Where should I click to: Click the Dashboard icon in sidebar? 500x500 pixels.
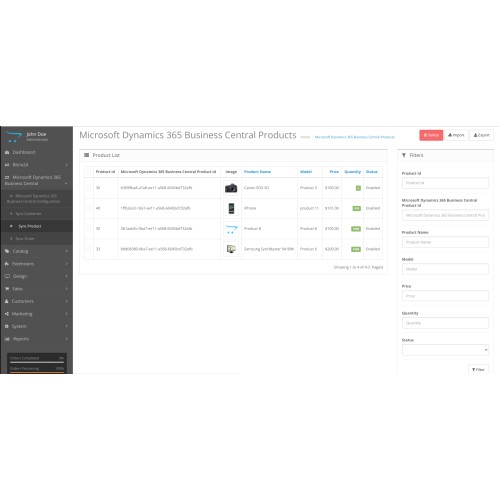point(7,152)
